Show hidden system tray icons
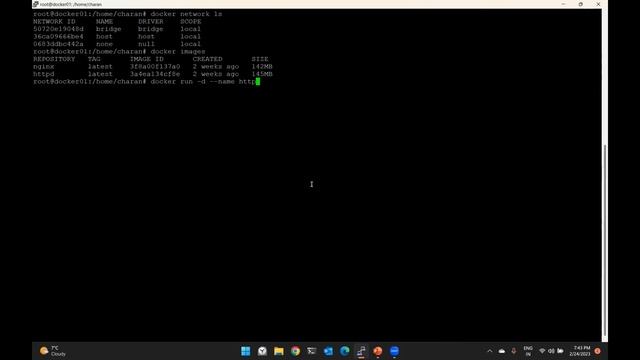Viewport: 640px width, 360px height. [x=489, y=351]
